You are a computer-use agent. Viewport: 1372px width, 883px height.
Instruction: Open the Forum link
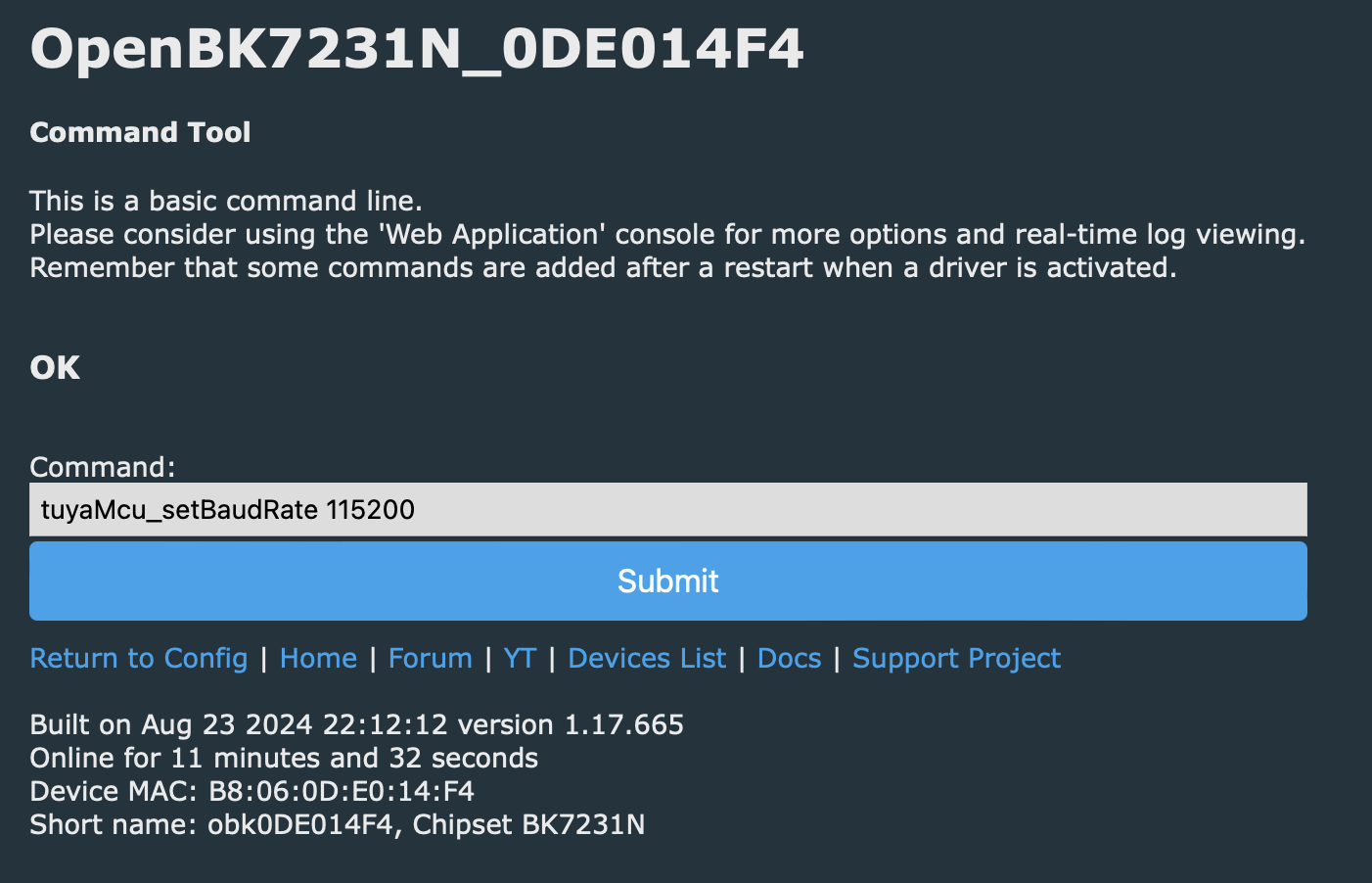tap(431, 658)
